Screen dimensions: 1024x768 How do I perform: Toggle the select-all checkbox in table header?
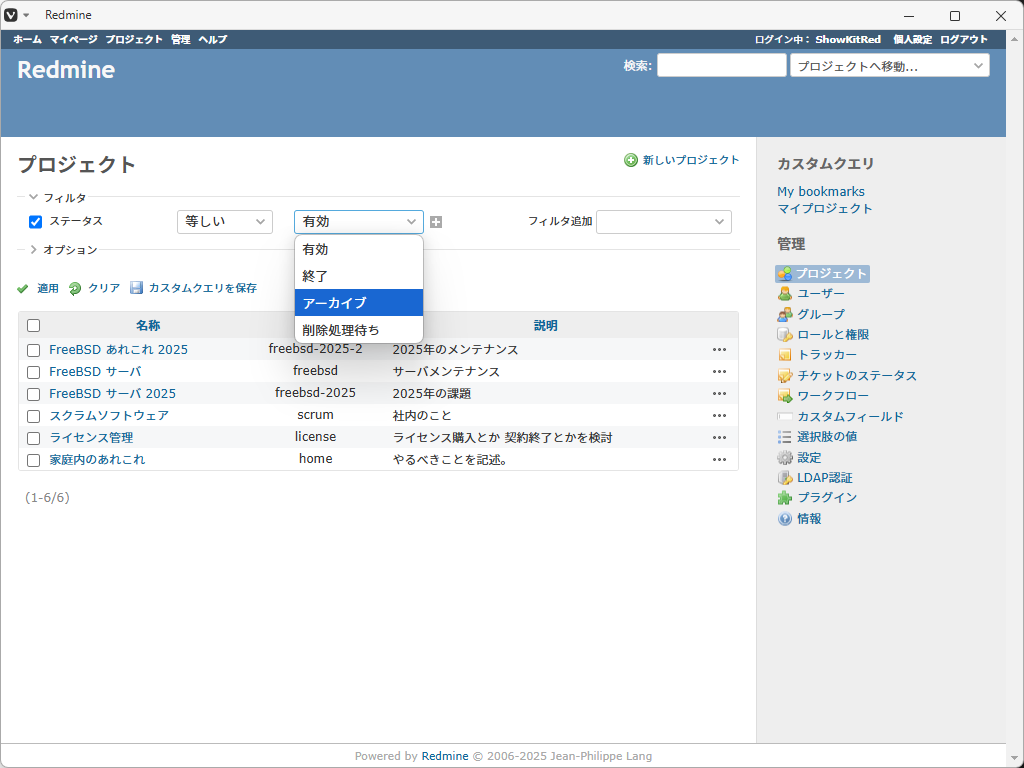tap(33, 325)
